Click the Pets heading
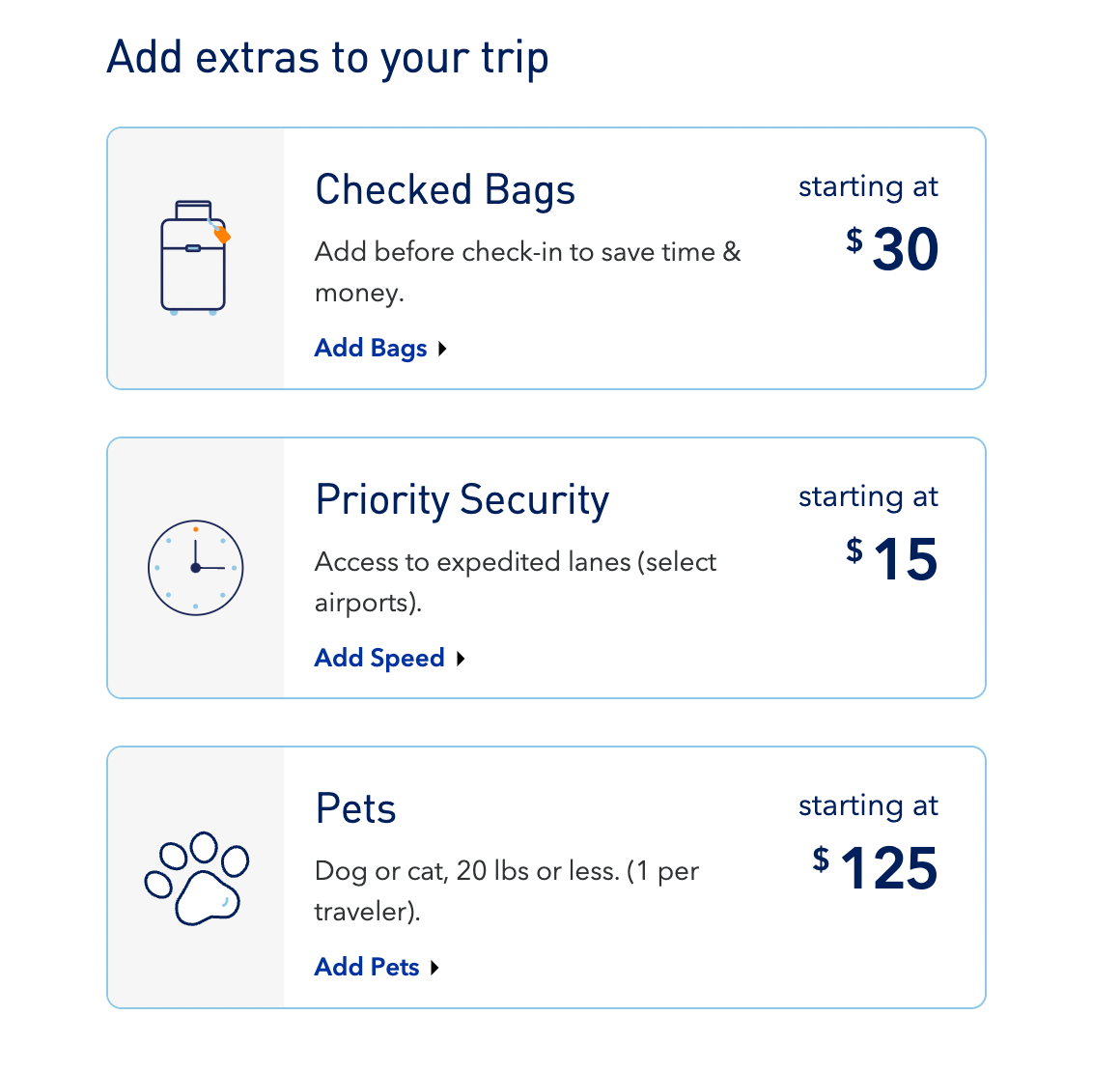Viewport: 1120px width, 1072px height. click(355, 808)
